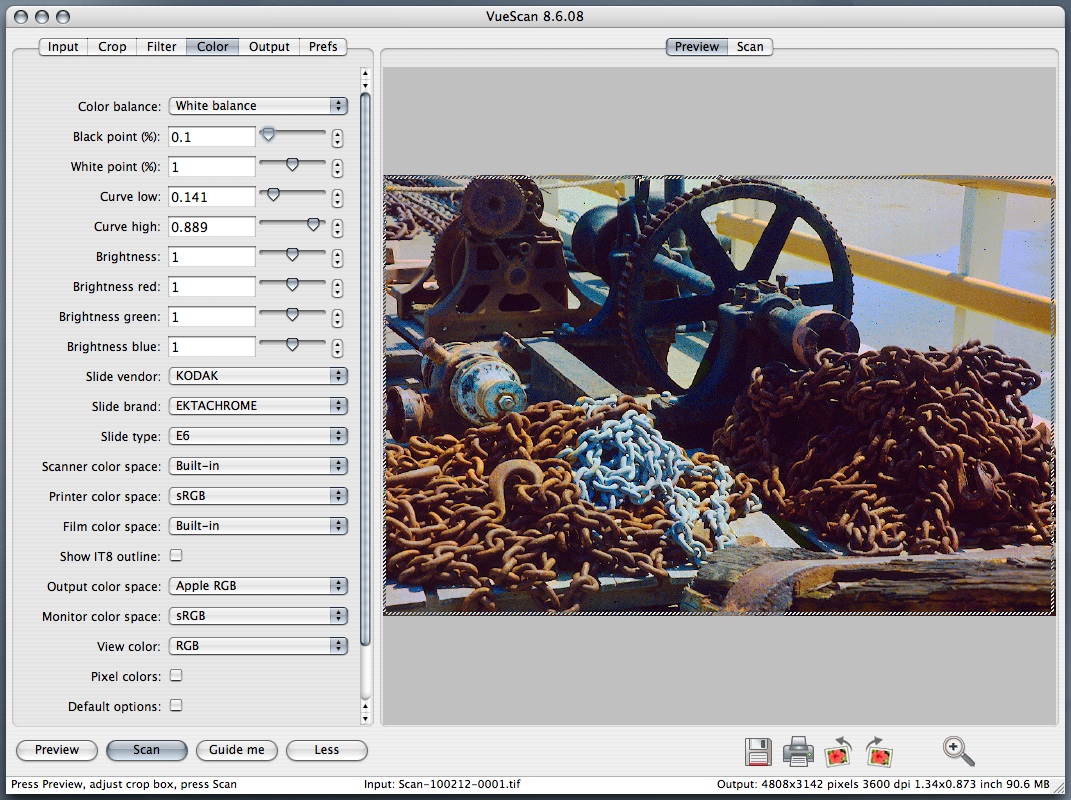Screen dimensions: 1071x800
Task: Click the Brightness red slider
Action: tap(292, 286)
